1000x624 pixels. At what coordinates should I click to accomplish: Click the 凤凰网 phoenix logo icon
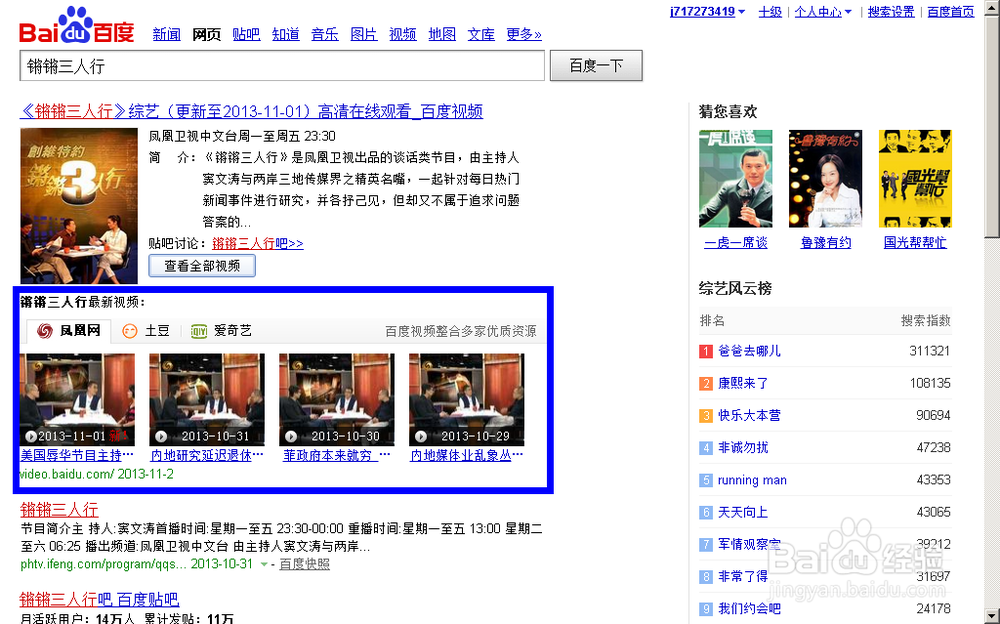pyautogui.click(x=45, y=331)
